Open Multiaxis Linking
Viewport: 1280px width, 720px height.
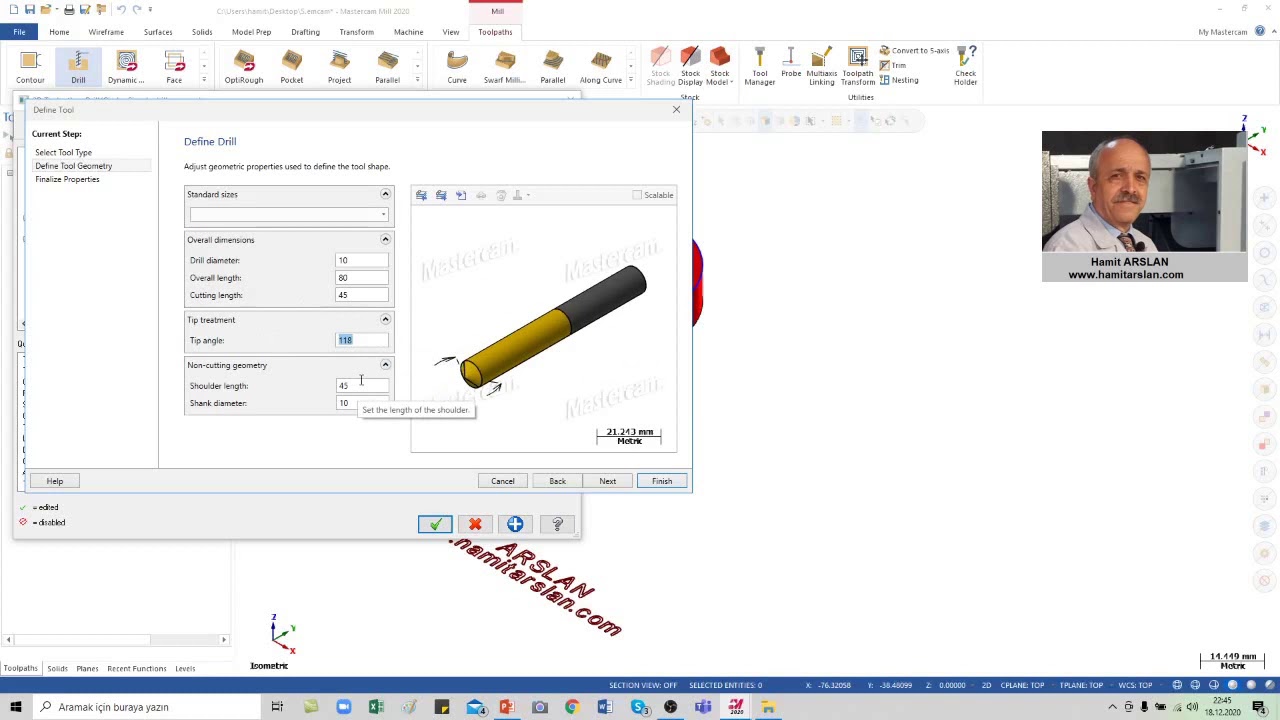[x=822, y=67]
